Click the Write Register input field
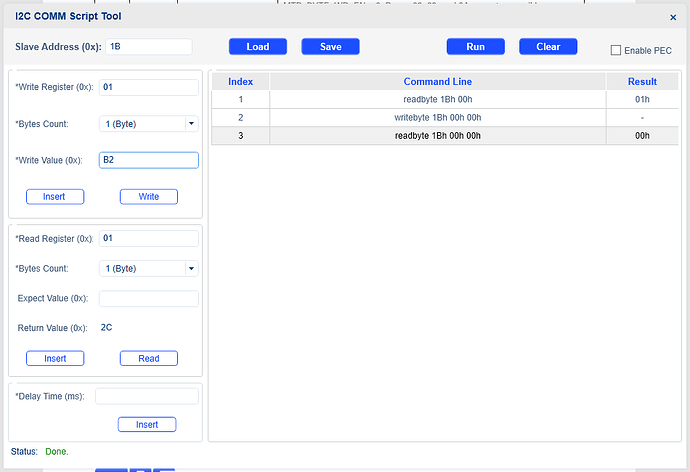Screen dimensions: 690x472 point(148,87)
